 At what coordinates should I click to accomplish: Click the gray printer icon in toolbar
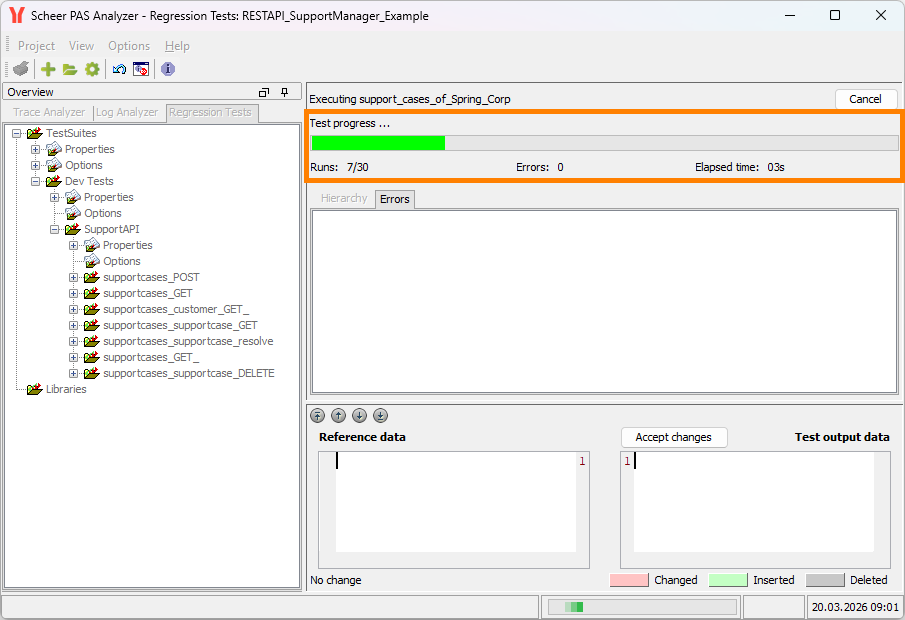click(21, 69)
